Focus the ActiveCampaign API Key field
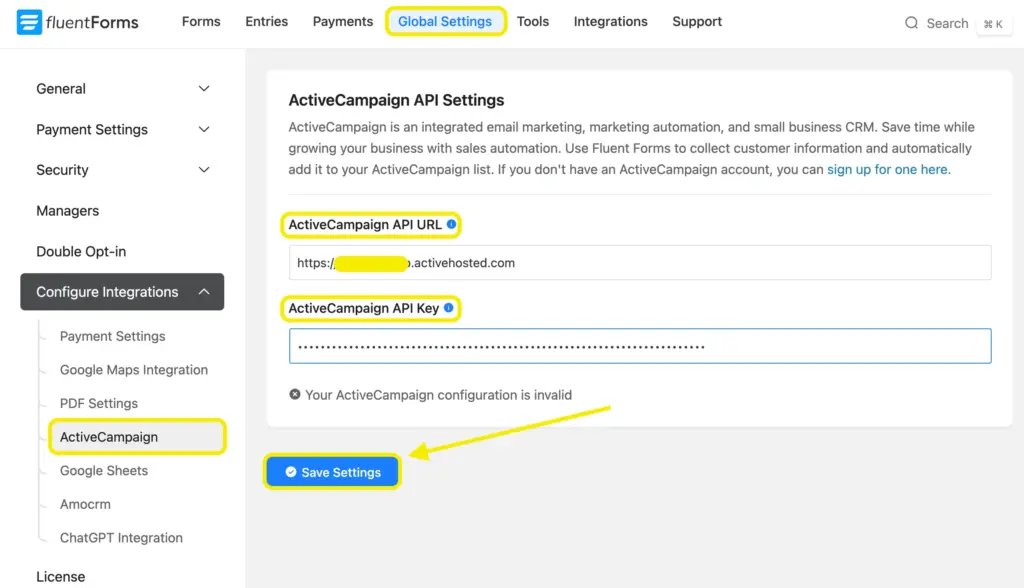The image size is (1024, 588). click(x=640, y=346)
